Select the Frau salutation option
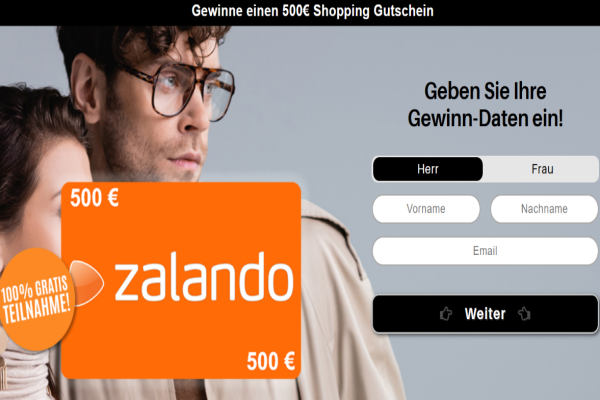Image resolution: width=600 pixels, height=400 pixels. point(541,169)
